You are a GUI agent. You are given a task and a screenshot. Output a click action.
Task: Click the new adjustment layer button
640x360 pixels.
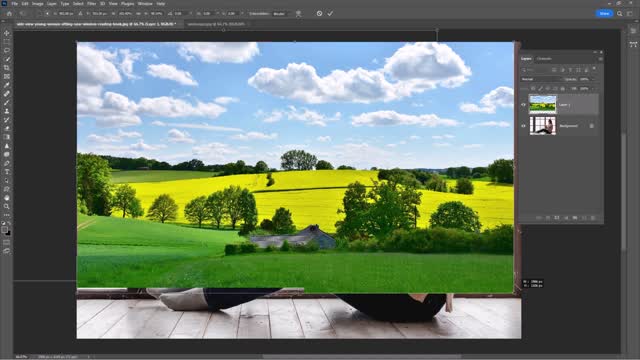coord(566,218)
